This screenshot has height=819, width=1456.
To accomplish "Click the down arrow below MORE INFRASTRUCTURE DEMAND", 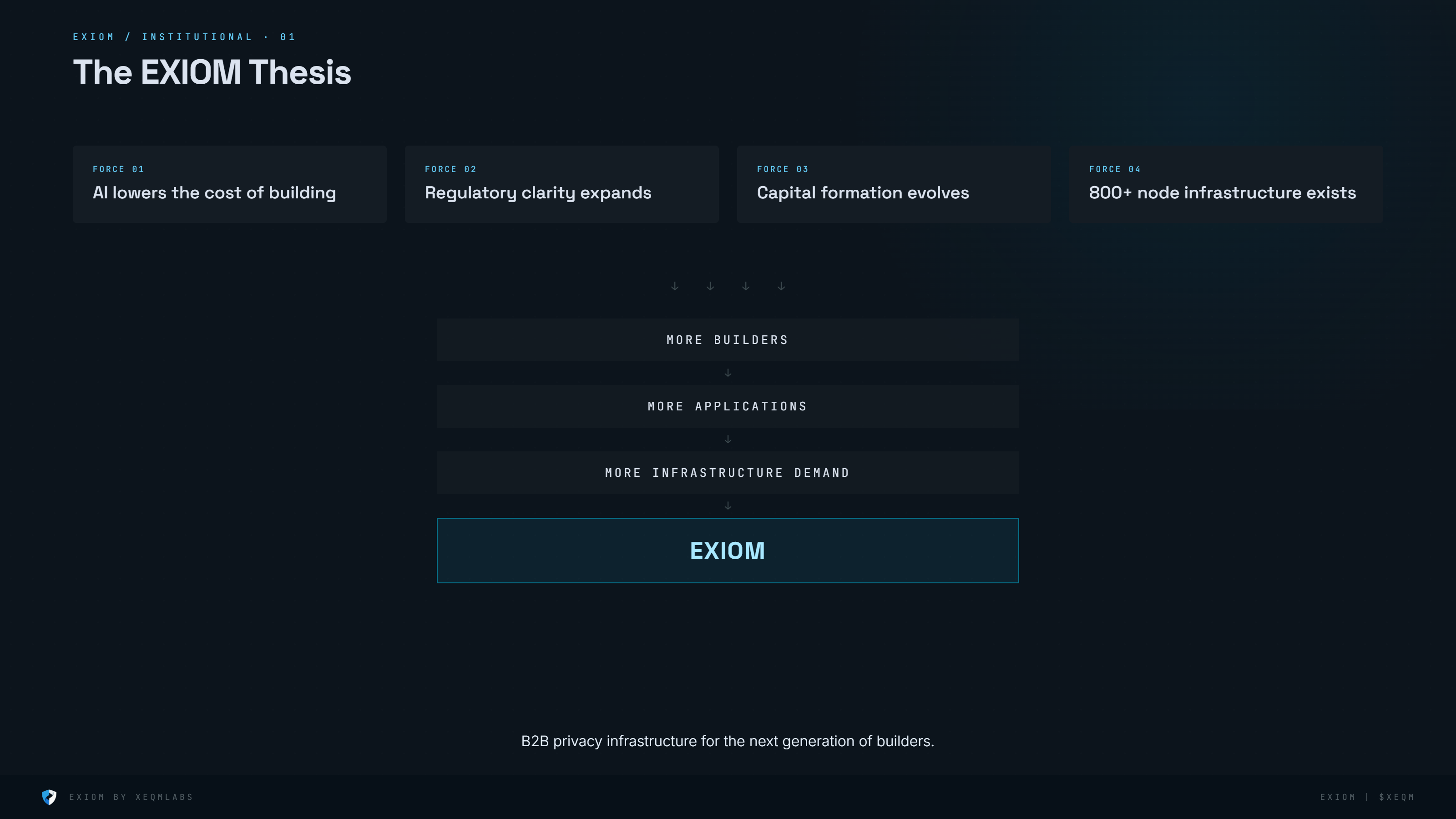I will point(728,506).
